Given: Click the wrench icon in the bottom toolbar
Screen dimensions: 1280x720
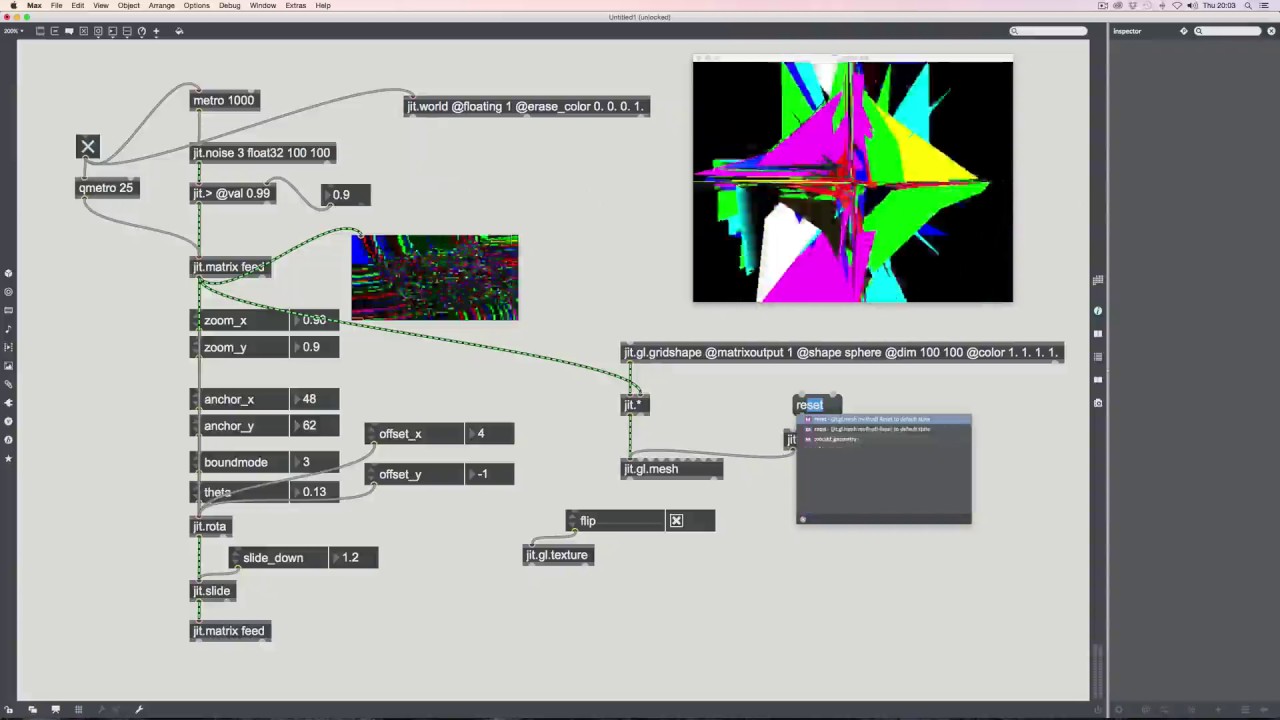Looking at the screenshot, I should point(139,710).
